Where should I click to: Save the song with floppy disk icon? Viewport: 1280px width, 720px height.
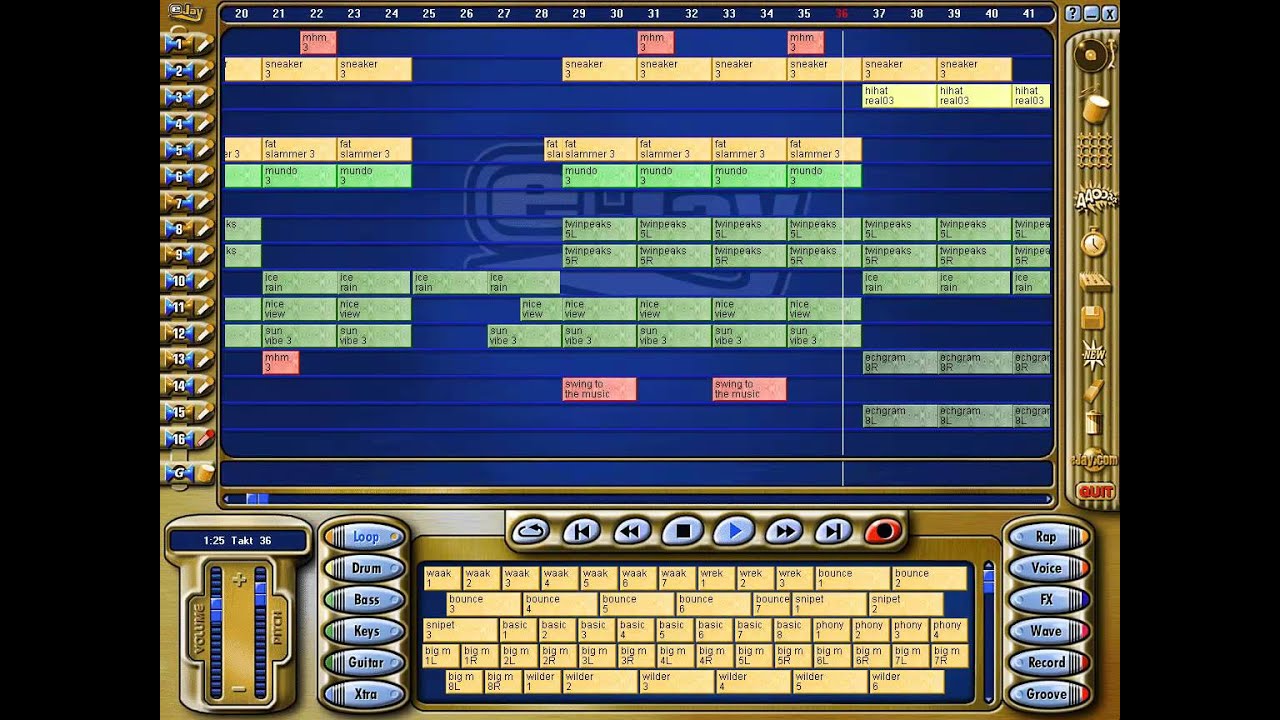point(1092,317)
